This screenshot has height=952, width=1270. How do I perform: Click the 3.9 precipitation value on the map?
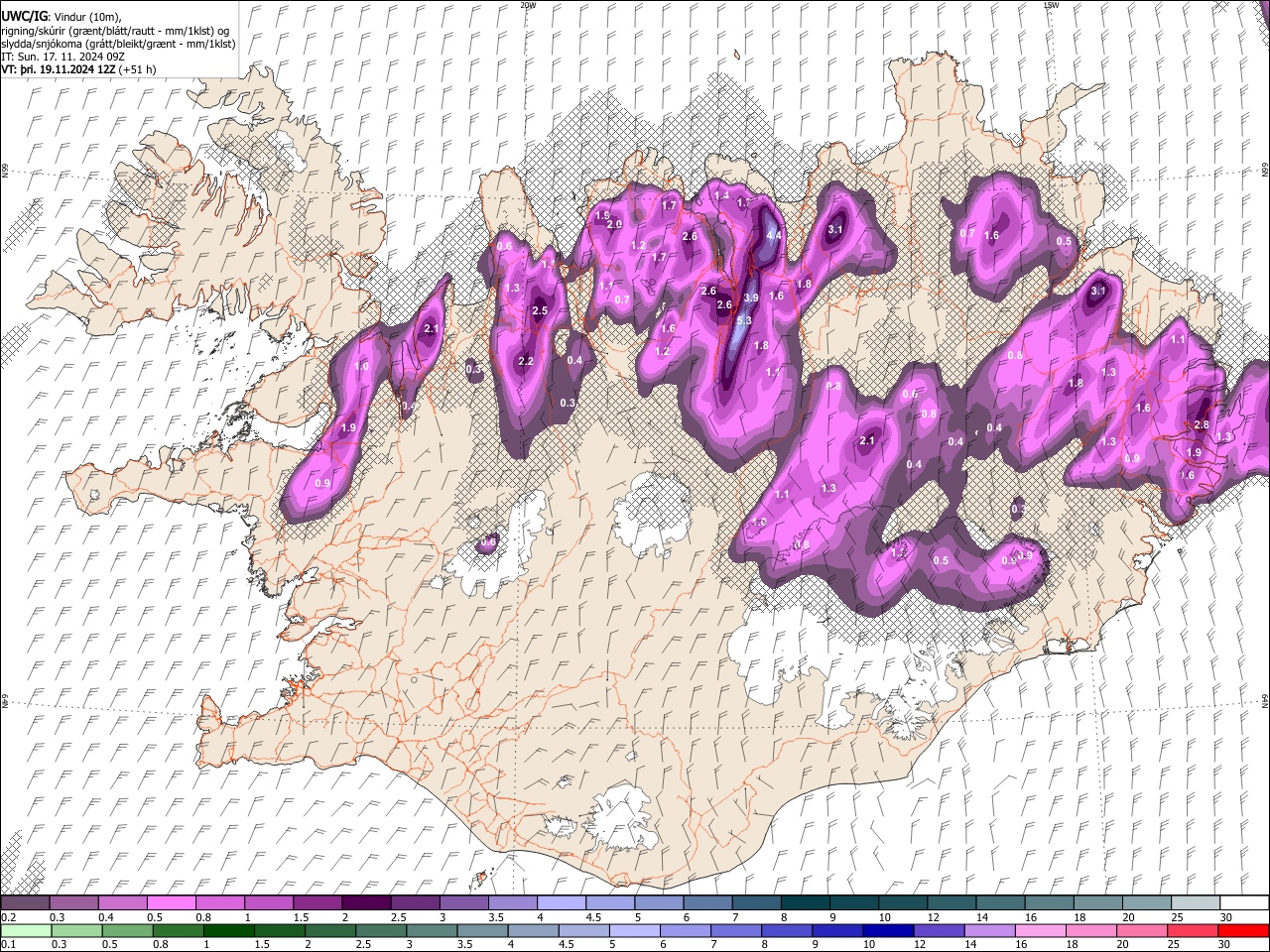point(751,297)
